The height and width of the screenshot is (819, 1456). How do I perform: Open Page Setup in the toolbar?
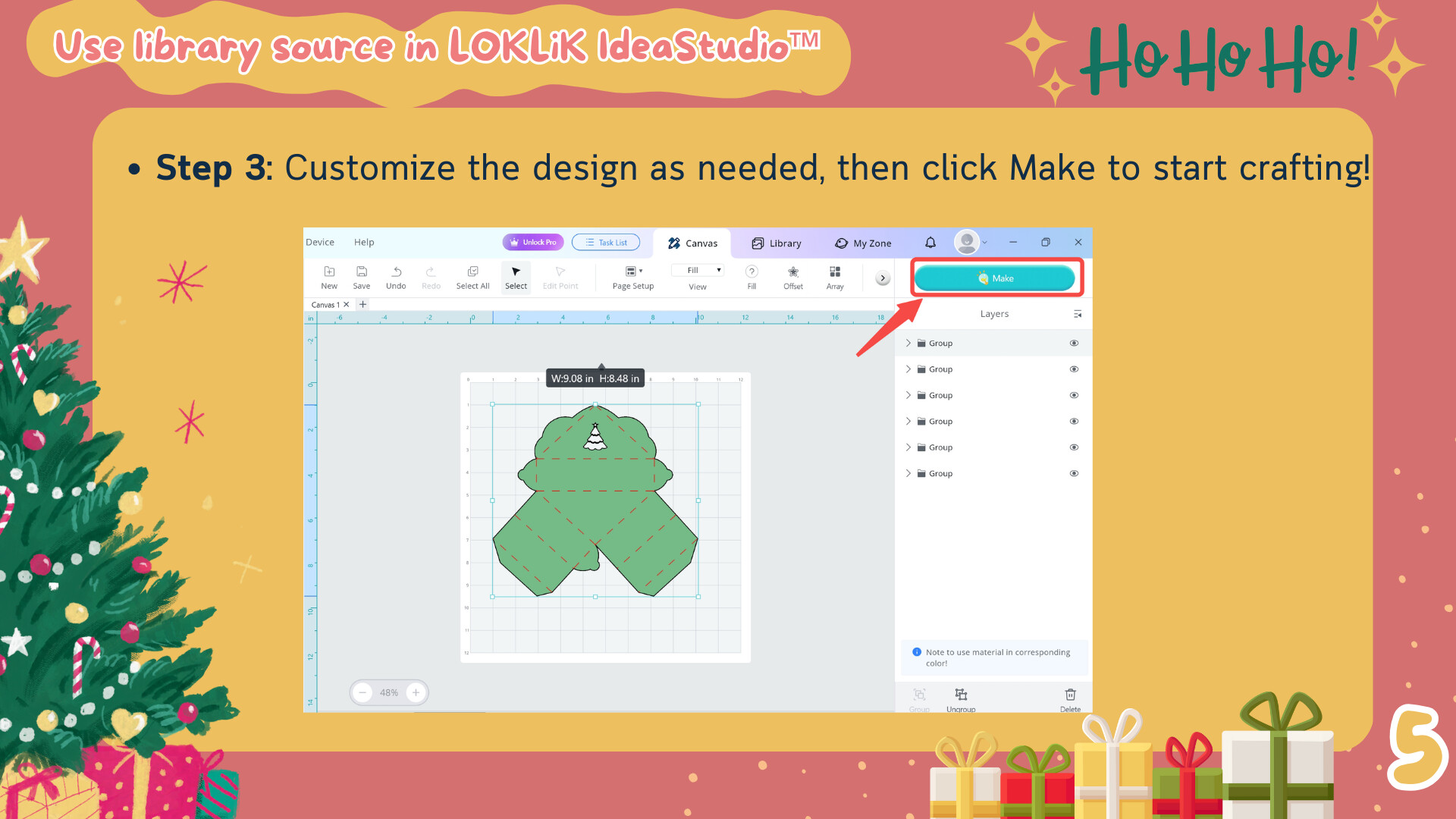(x=633, y=278)
